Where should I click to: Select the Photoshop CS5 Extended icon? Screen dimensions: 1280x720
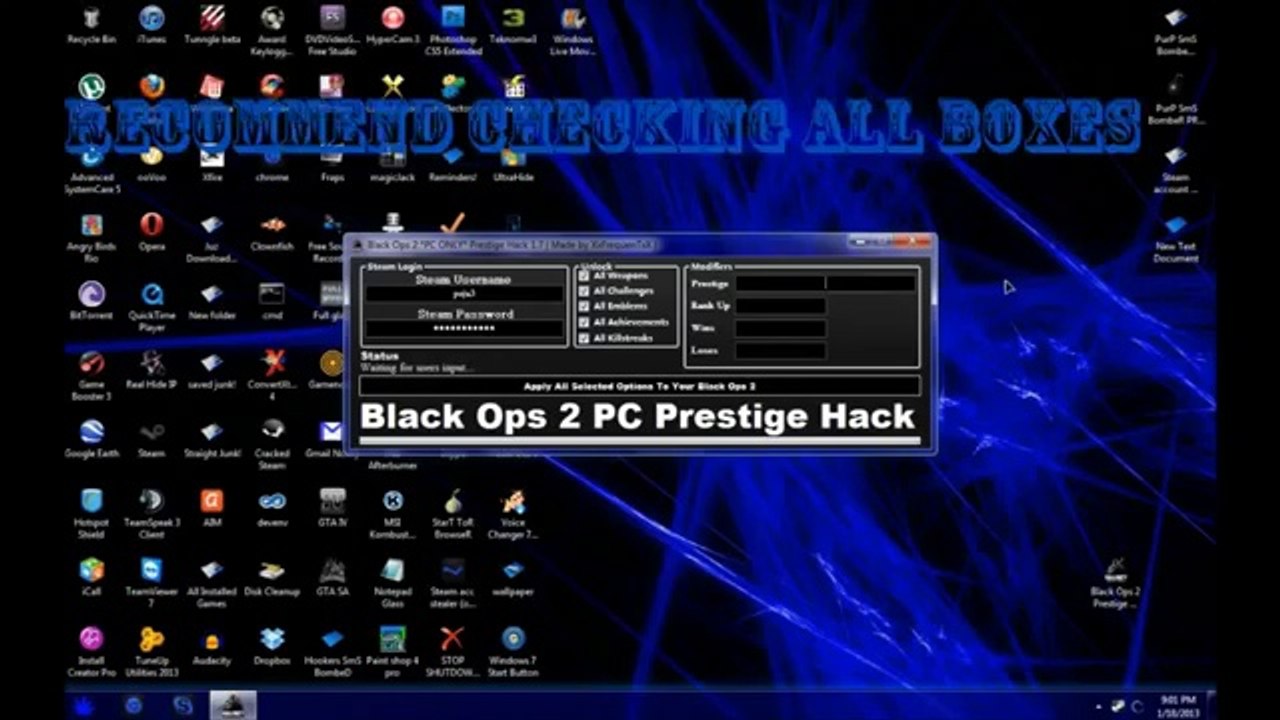pyautogui.click(x=453, y=30)
